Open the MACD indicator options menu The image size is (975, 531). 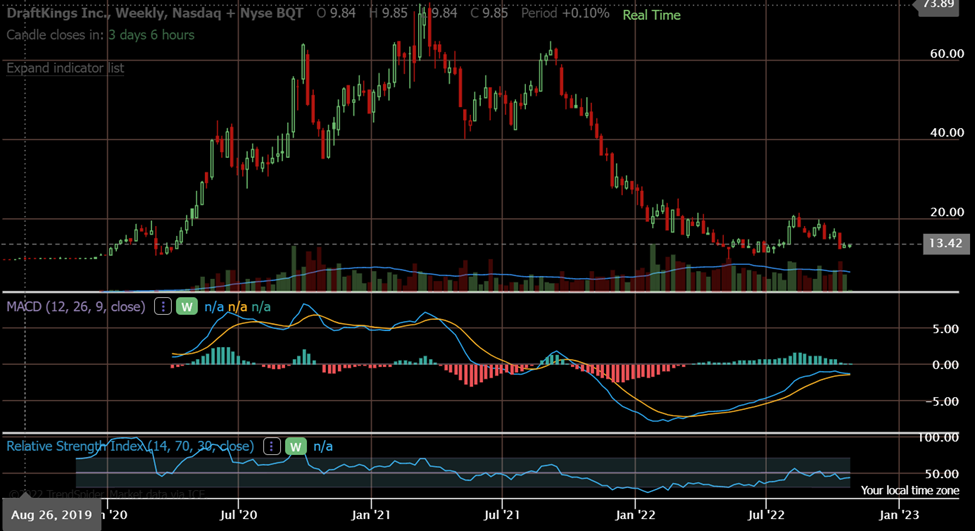tap(163, 307)
